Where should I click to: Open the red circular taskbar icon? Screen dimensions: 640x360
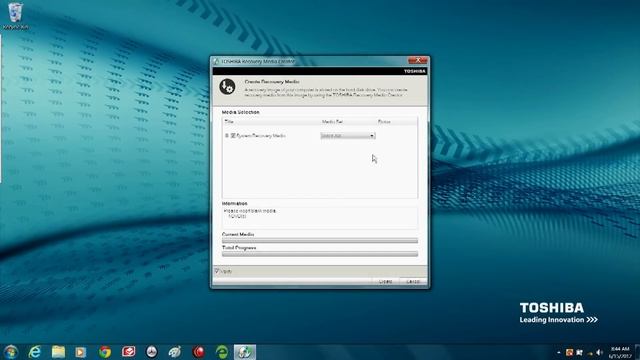tap(199, 352)
